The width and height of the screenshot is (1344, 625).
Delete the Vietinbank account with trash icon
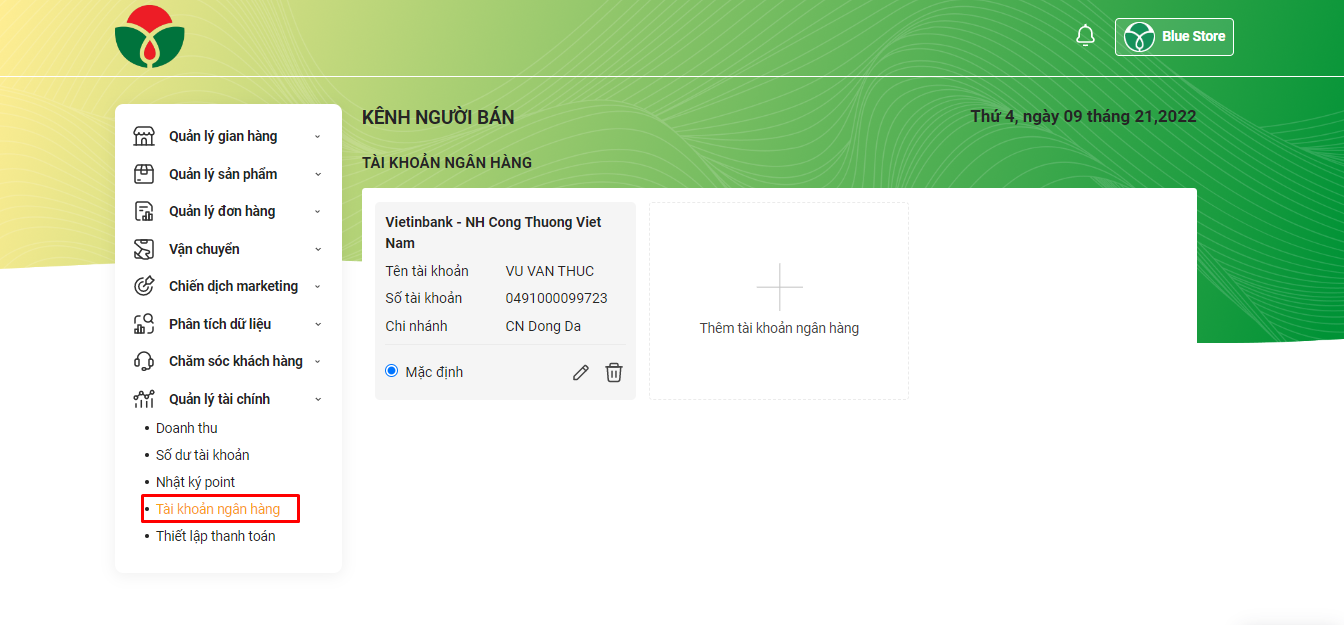click(614, 372)
